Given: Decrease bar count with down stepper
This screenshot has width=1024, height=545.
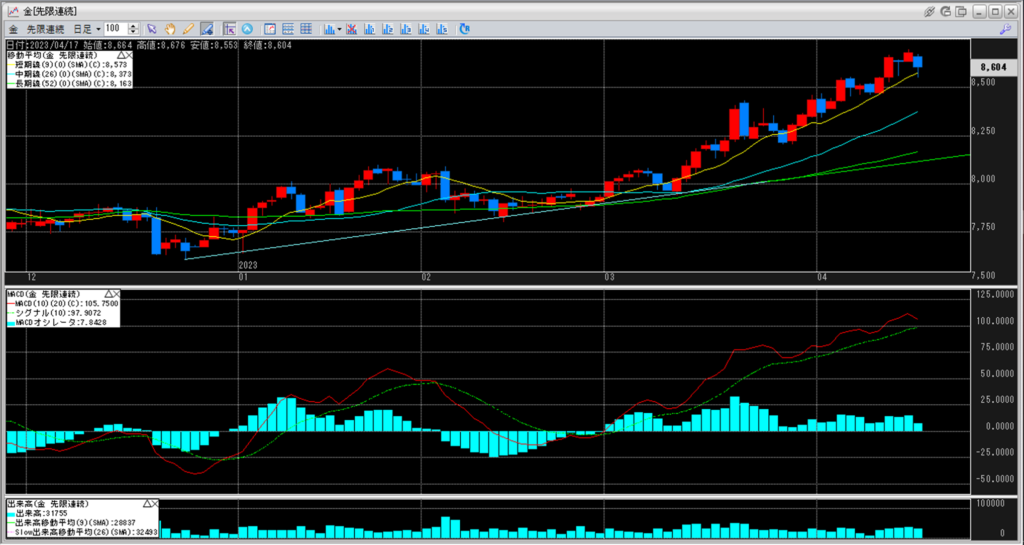Looking at the screenshot, I should coord(133,32).
